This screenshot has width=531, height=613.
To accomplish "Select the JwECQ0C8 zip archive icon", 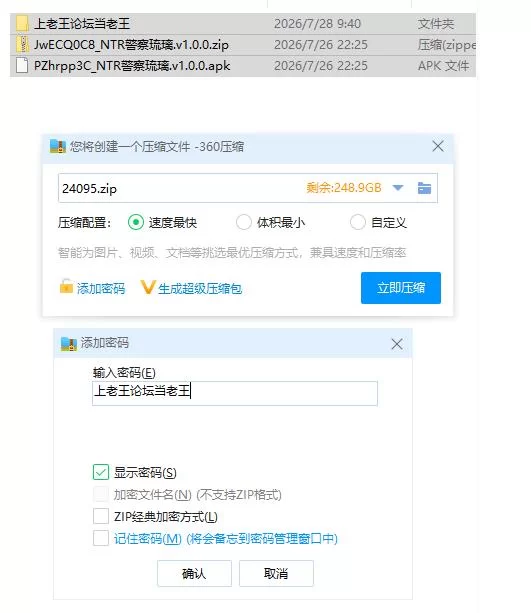I will pos(22,45).
